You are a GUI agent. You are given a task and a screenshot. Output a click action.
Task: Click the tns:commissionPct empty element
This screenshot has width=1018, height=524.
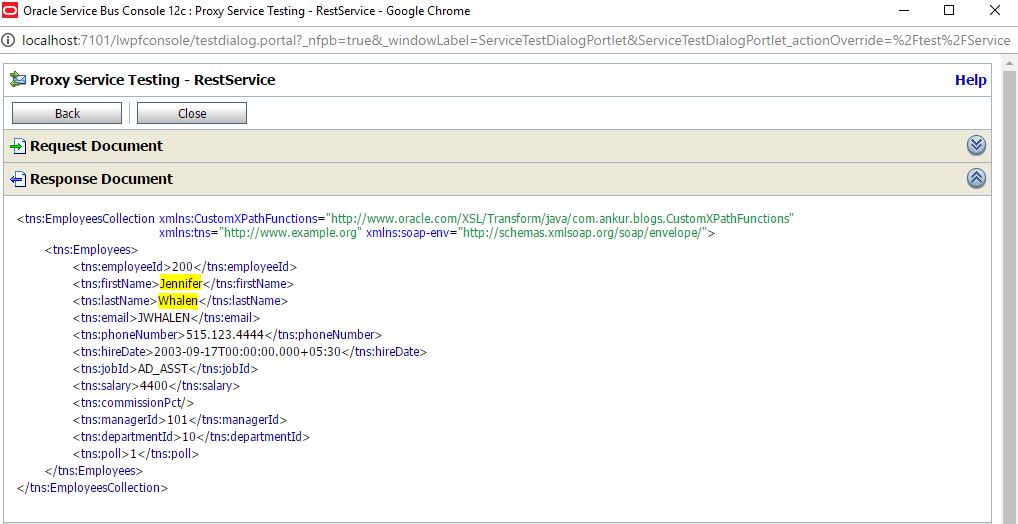tap(133, 403)
